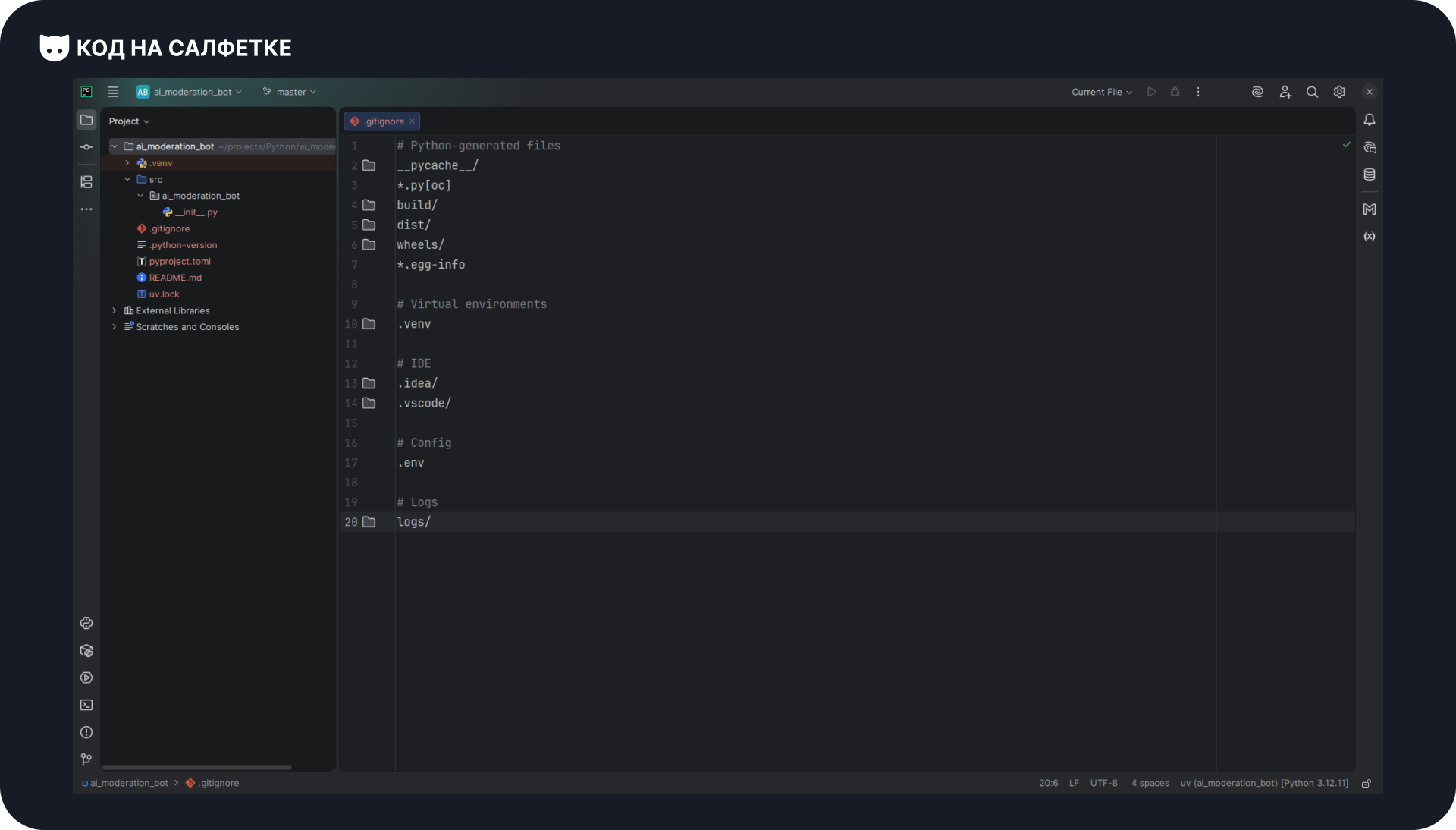Open the Structure tool window icon
1456x830 pixels.
pyautogui.click(x=86, y=182)
